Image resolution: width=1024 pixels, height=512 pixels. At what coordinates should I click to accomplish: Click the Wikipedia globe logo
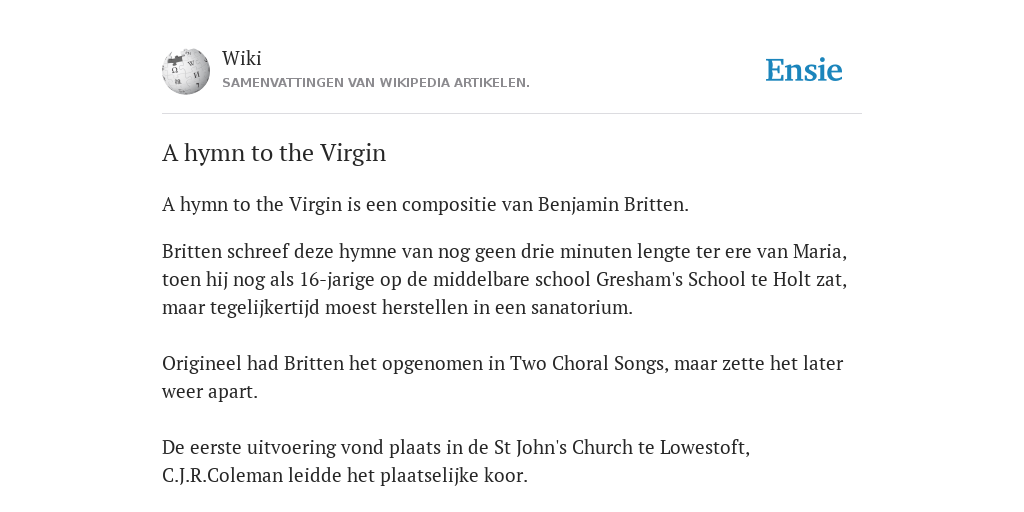[186, 71]
